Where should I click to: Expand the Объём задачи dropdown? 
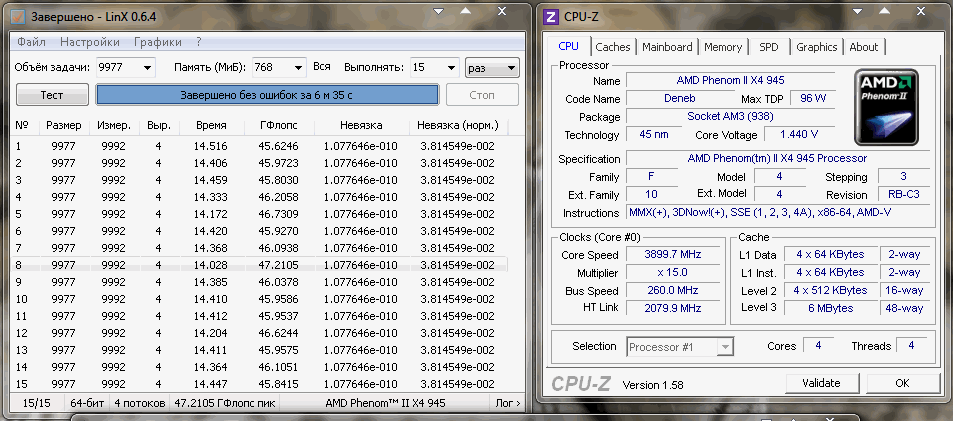tap(148, 67)
